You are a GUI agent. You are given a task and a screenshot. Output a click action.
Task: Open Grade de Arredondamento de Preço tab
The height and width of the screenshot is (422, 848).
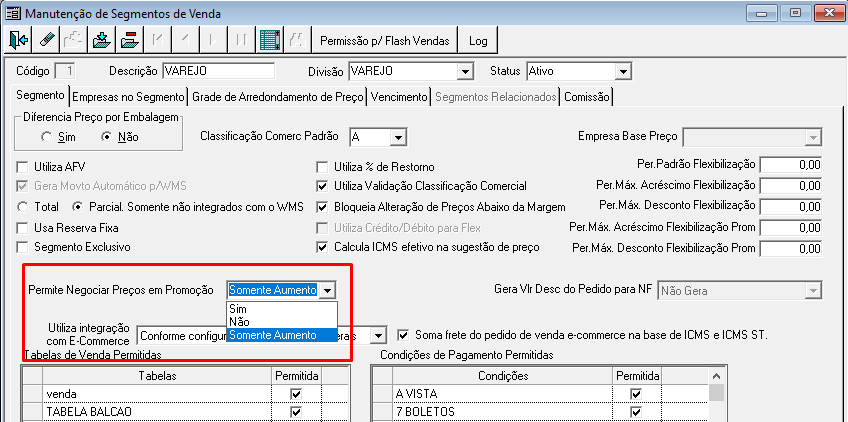coord(278,97)
